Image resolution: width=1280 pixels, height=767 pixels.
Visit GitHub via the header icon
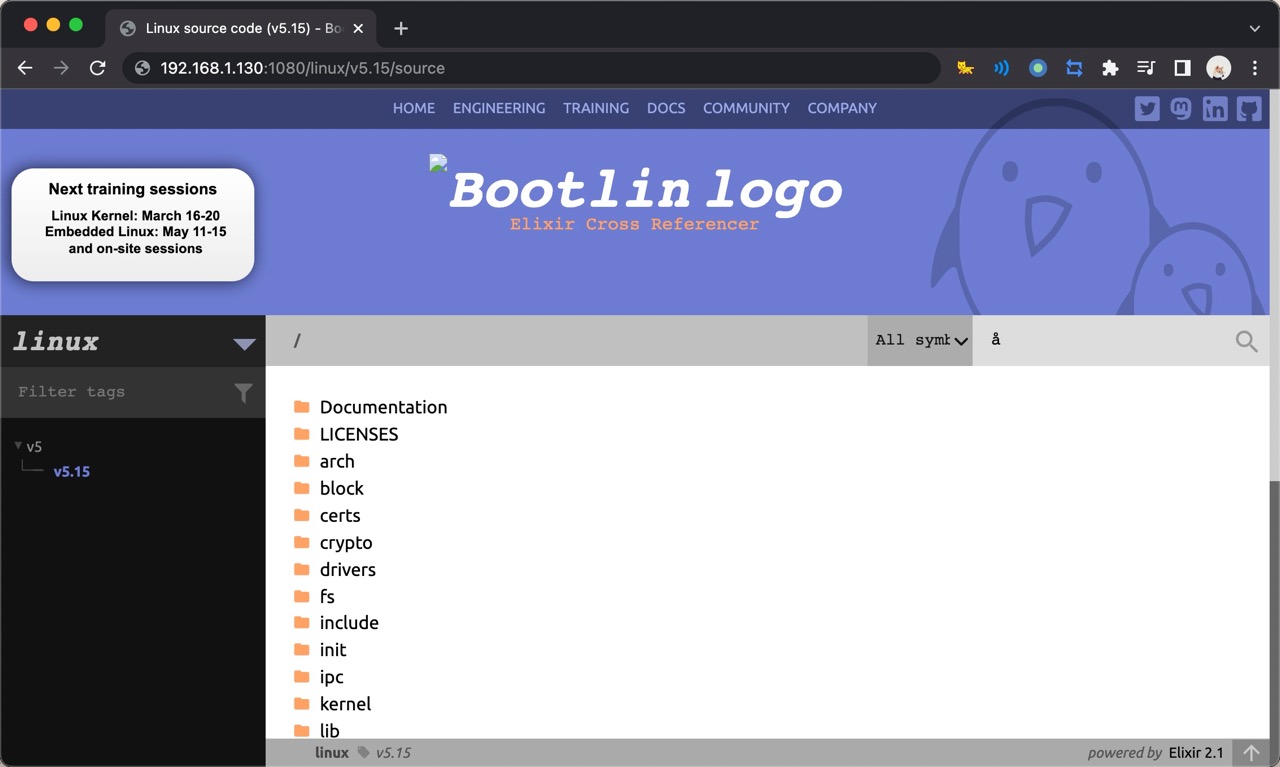1248,108
